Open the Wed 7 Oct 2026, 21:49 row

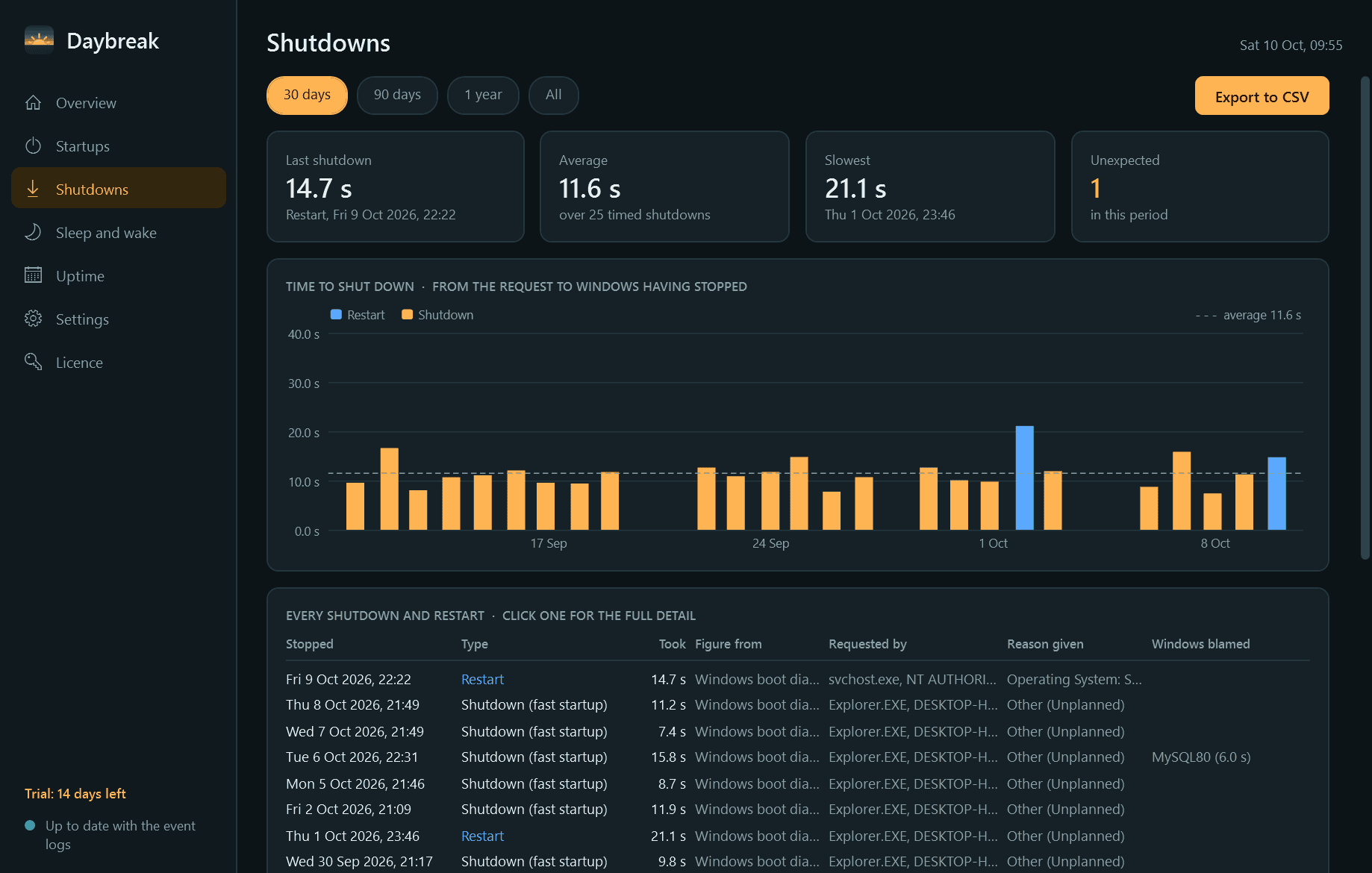point(797,731)
